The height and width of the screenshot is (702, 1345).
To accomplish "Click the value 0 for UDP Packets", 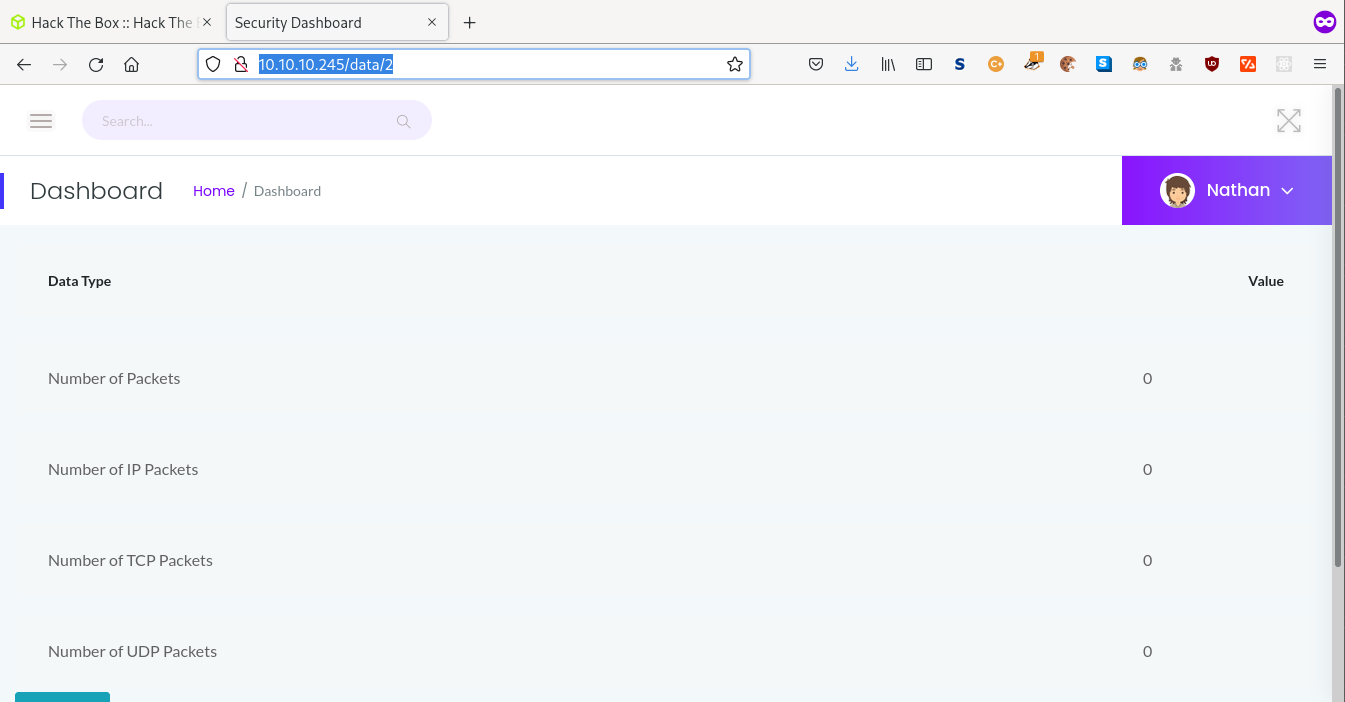I will pyautogui.click(x=1147, y=651).
